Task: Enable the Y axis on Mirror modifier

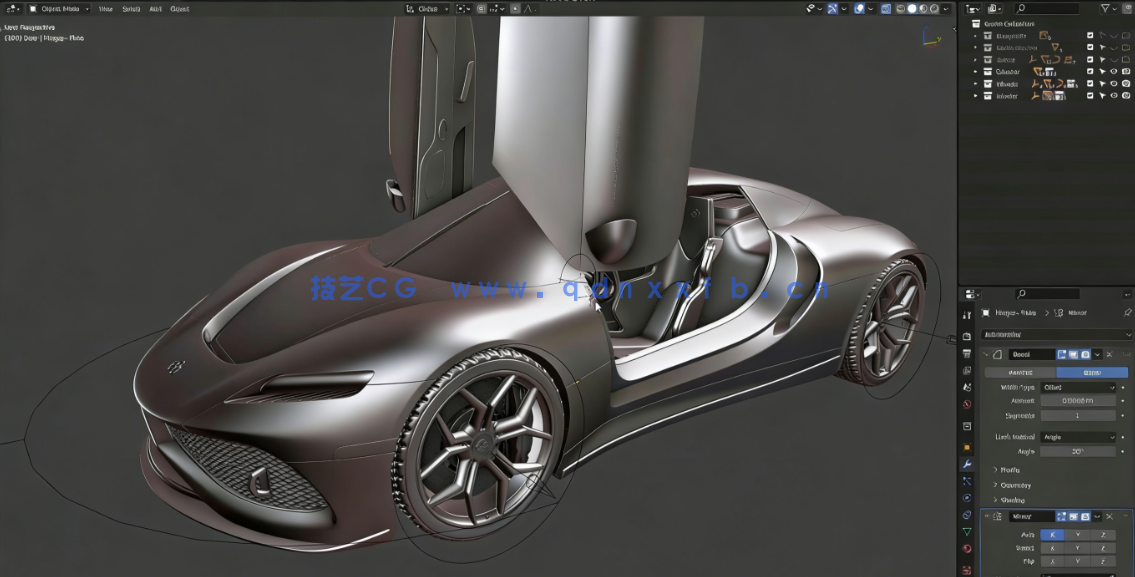Action: click(1077, 533)
